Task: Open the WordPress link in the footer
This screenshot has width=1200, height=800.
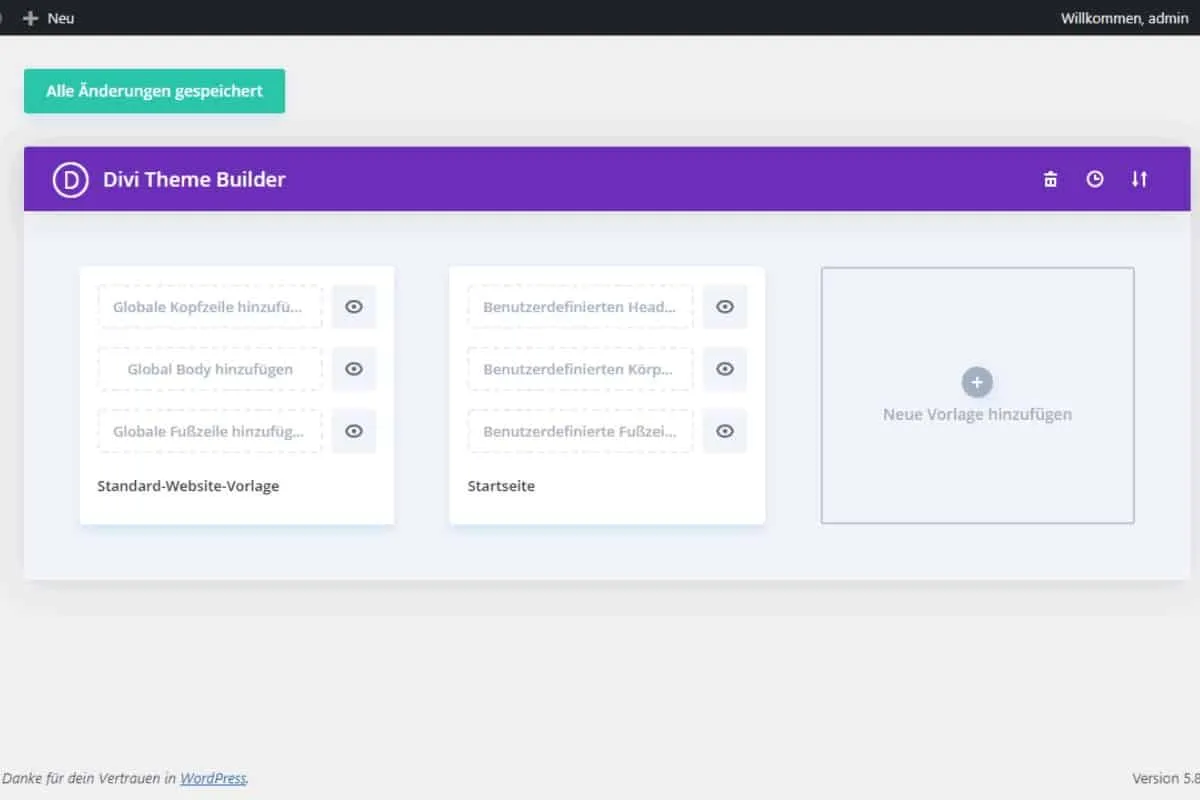Action: 213,778
